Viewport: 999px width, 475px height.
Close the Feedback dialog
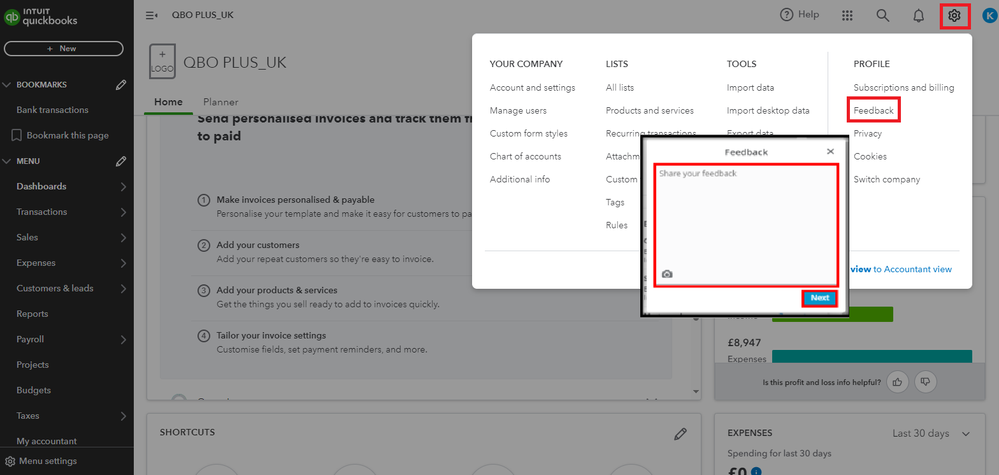pos(830,152)
